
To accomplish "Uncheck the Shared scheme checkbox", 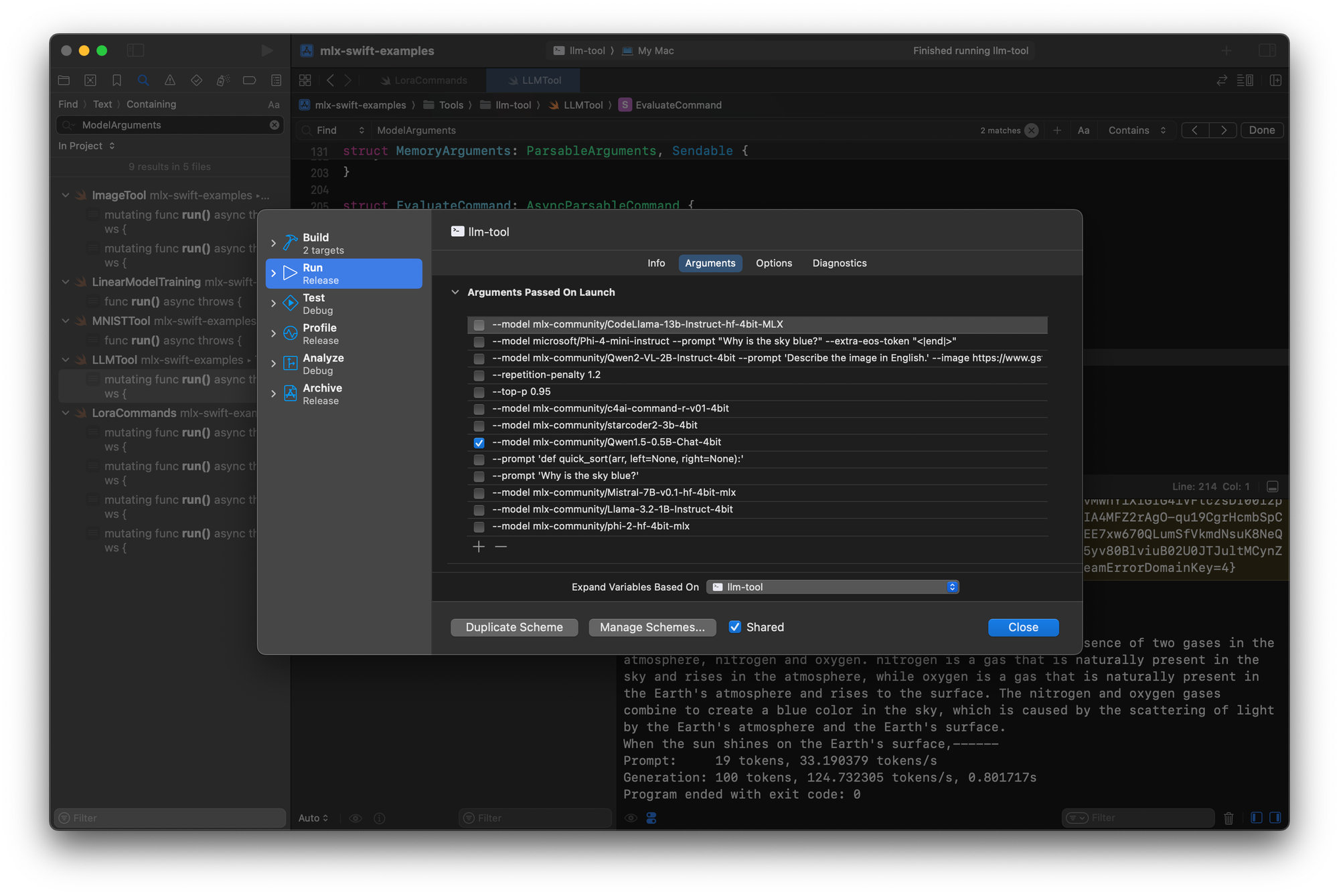I will point(735,627).
